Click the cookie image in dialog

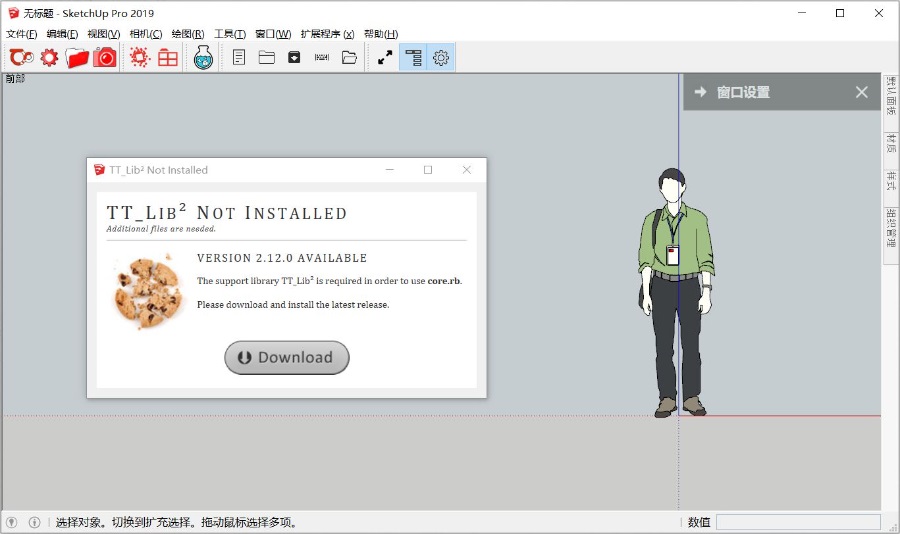click(x=149, y=292)
